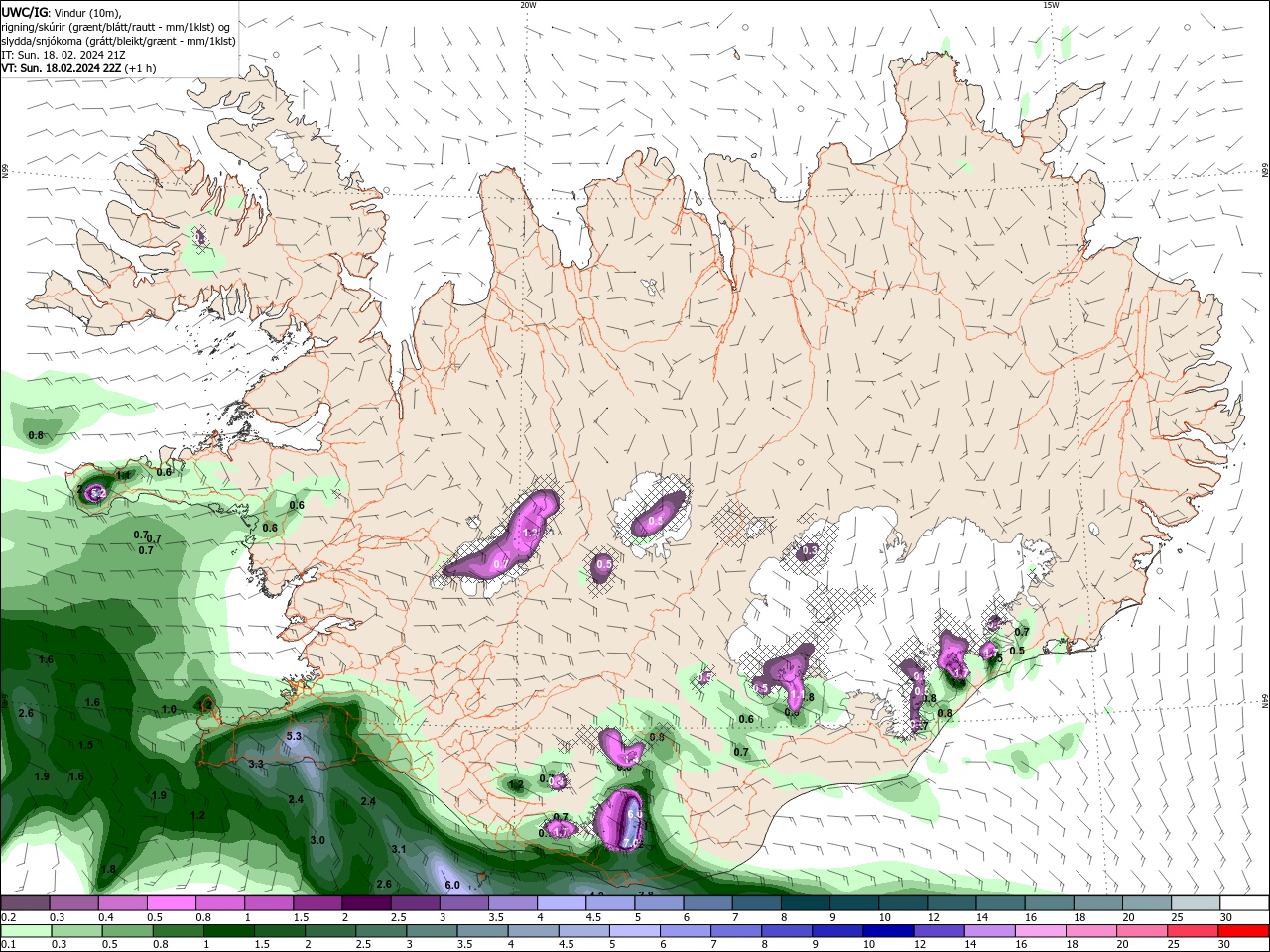
Task: Click the 'Vindur (10m),' header text
Action: click(x=87, y=12)
